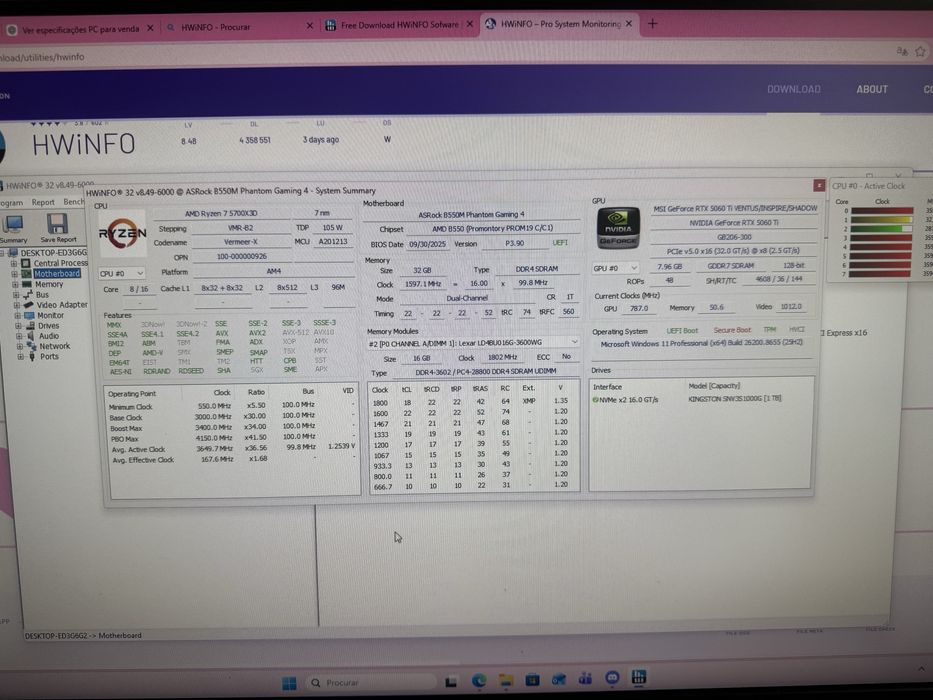
Task: Click the bookmark star in address bar
Action: 921,51
